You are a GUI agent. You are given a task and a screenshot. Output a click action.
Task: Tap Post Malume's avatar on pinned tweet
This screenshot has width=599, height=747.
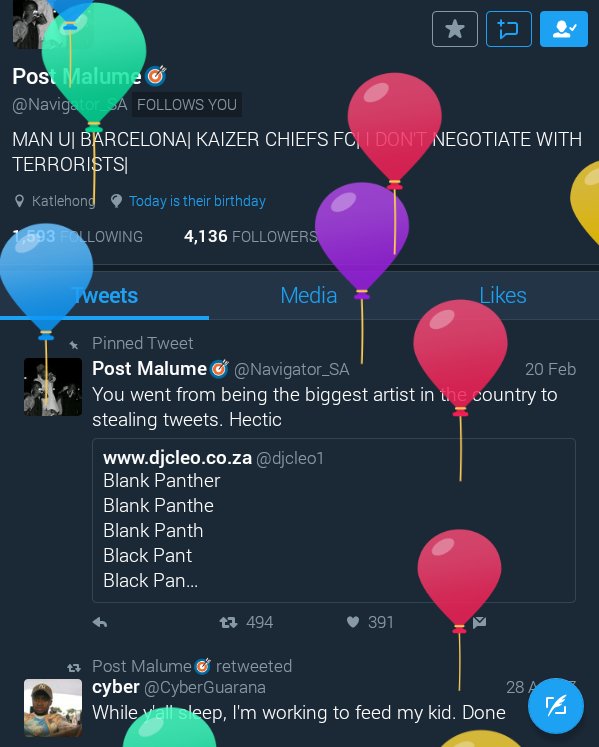click(x=53, y=387)
